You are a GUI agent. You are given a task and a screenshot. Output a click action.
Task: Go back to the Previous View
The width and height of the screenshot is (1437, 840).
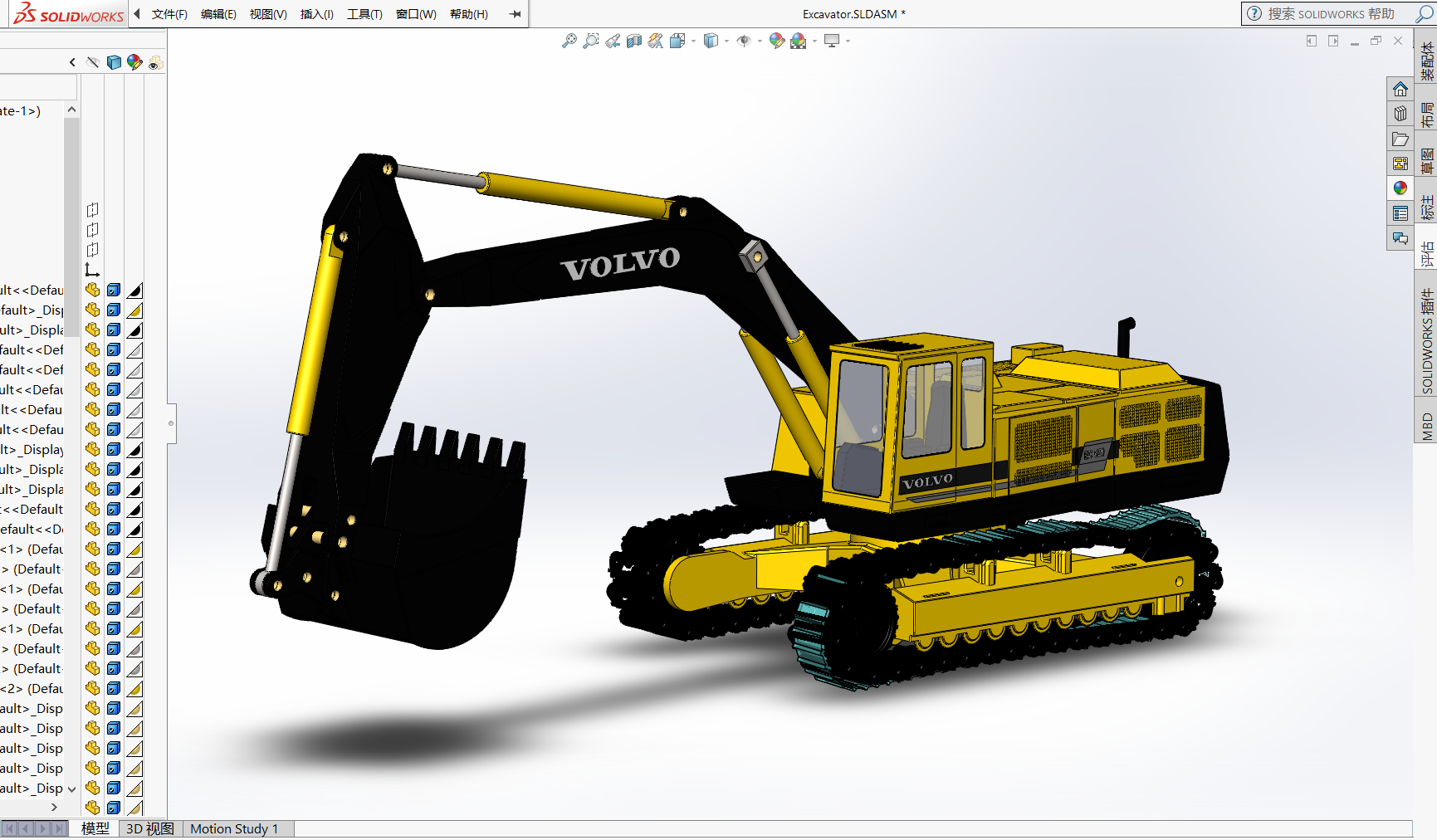coord(613,41)
